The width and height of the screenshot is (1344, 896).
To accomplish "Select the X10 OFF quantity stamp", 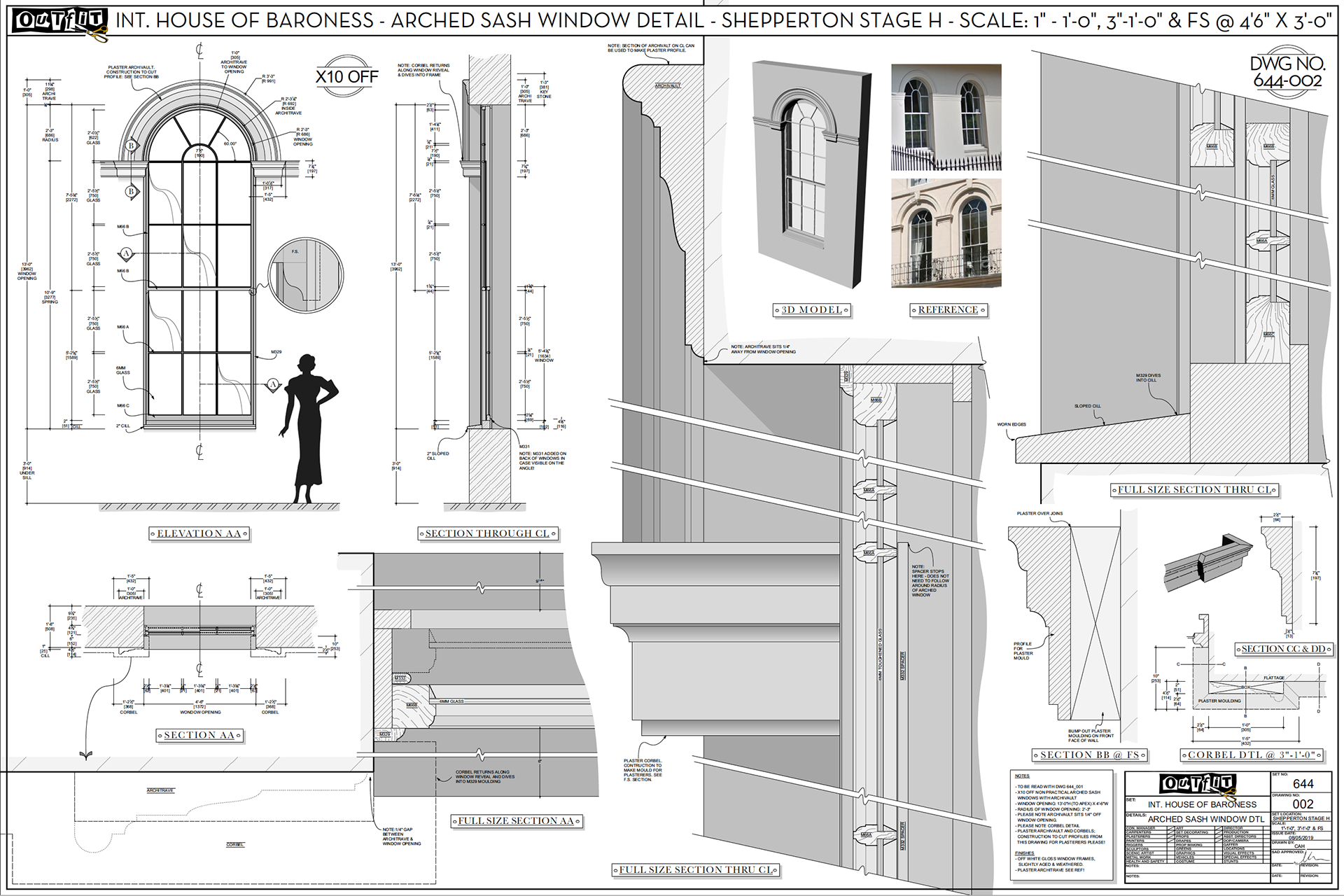I will click(346, 76).
